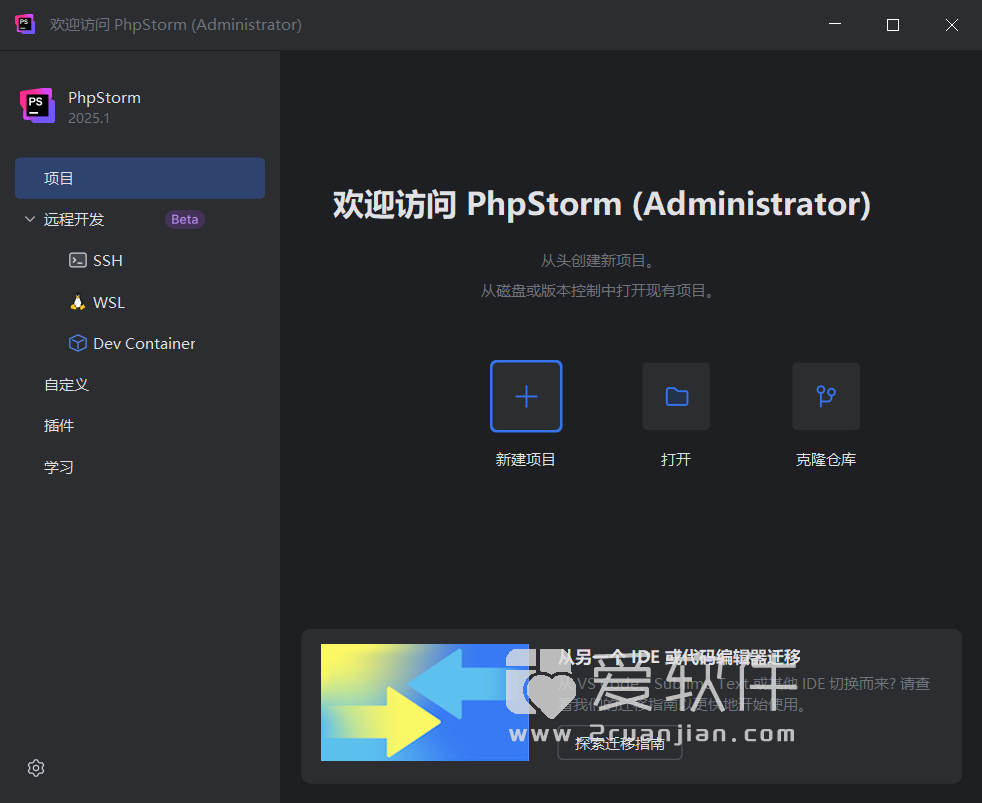
Task: Open the 远程开发 sidebar item
Action: [x=74, y=219]
